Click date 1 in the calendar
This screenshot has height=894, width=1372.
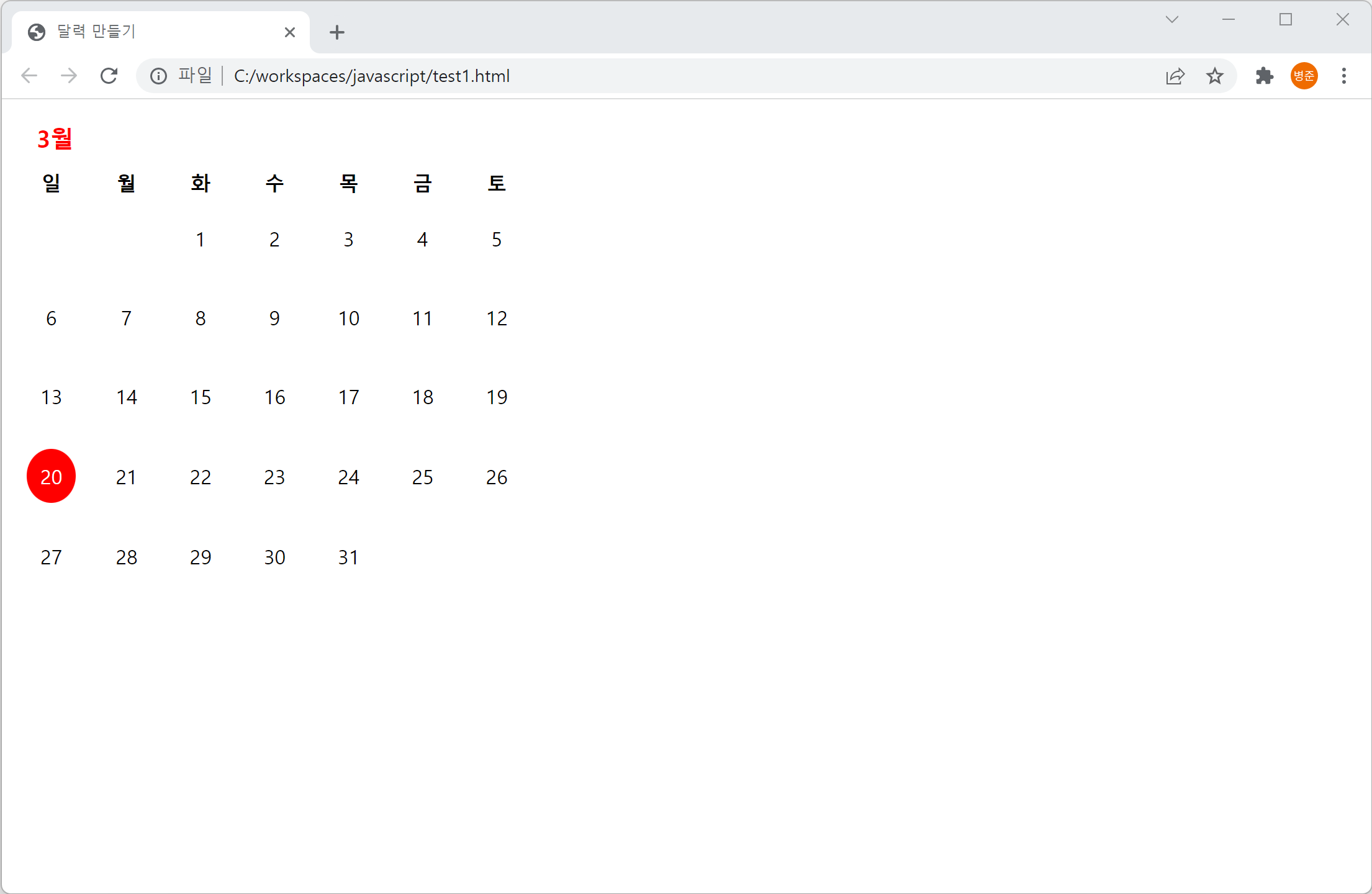200,240
